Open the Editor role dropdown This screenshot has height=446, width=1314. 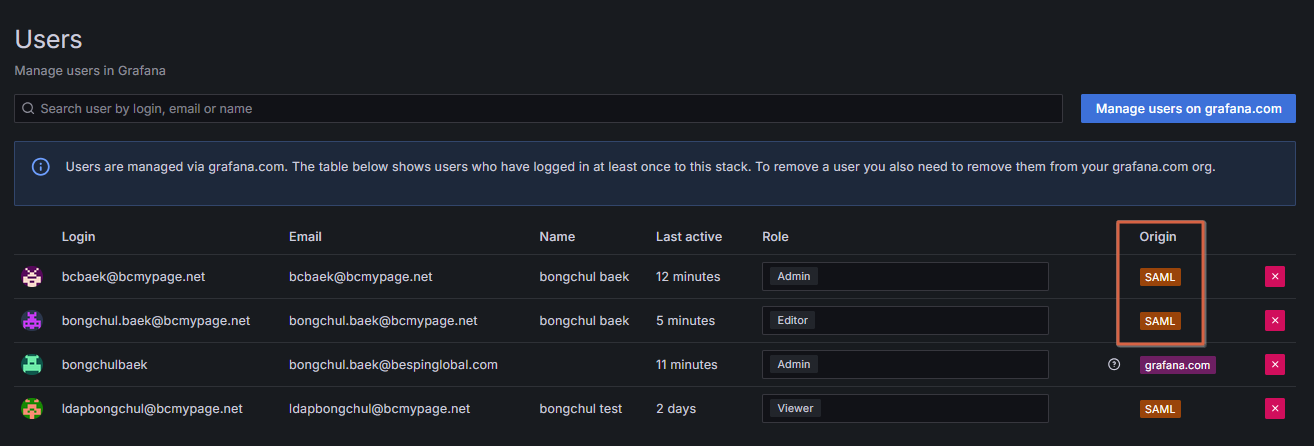coord(904,321)
